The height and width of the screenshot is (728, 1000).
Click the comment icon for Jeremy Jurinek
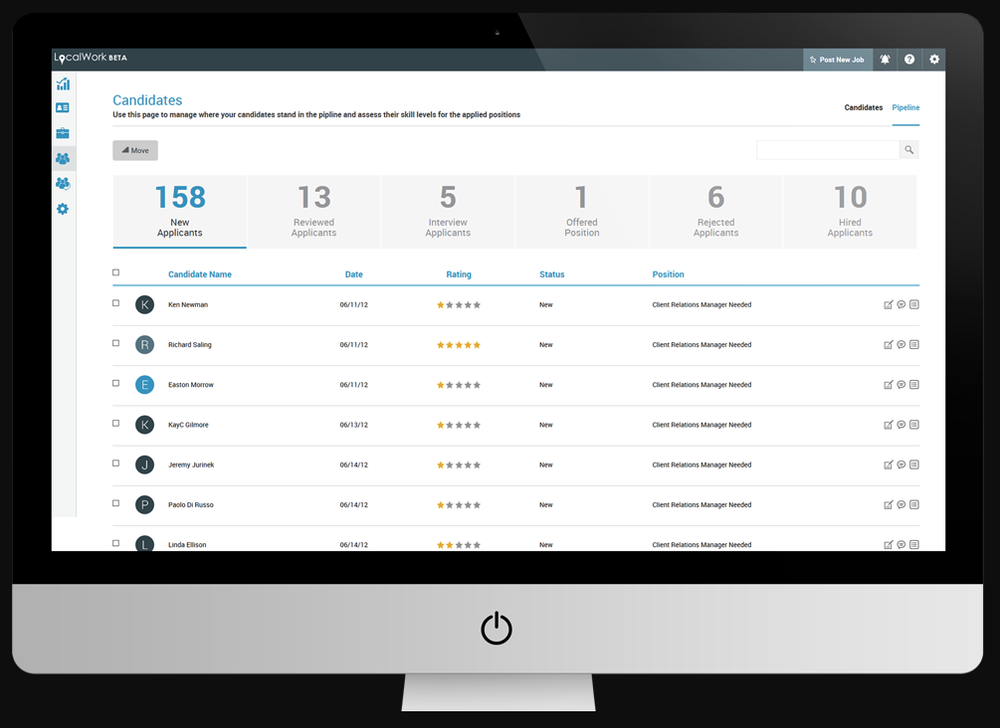tap(901, 465)
